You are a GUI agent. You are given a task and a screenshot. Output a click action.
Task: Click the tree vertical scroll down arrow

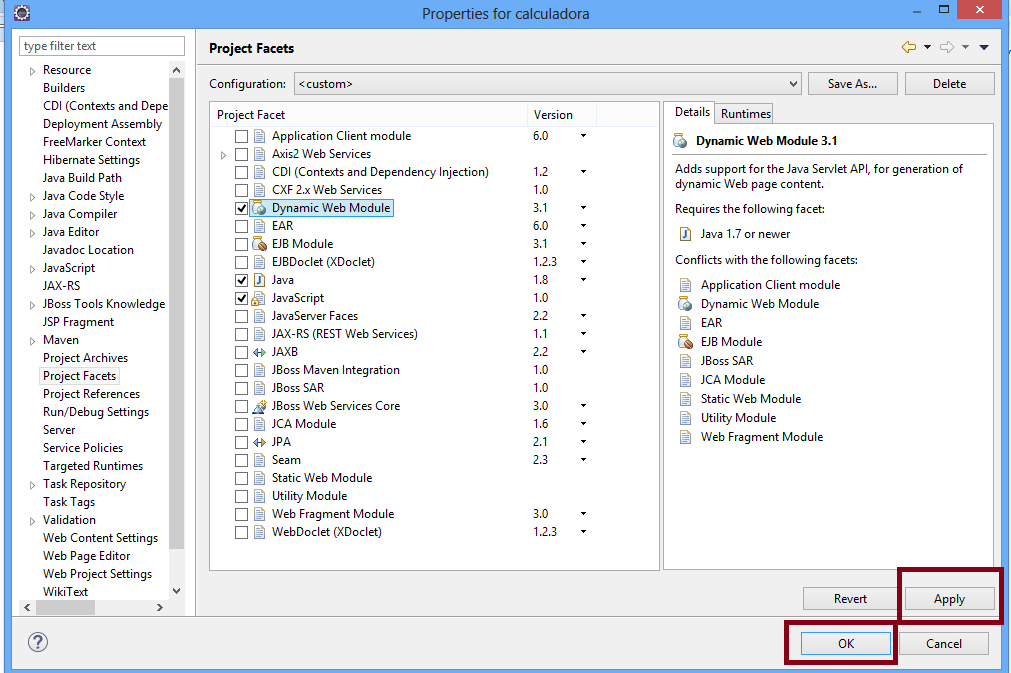click(x=177, y=590)
